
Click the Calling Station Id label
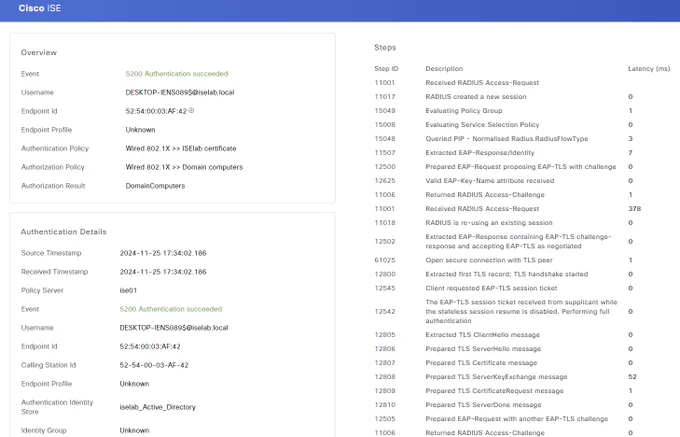tap(48, 365)
